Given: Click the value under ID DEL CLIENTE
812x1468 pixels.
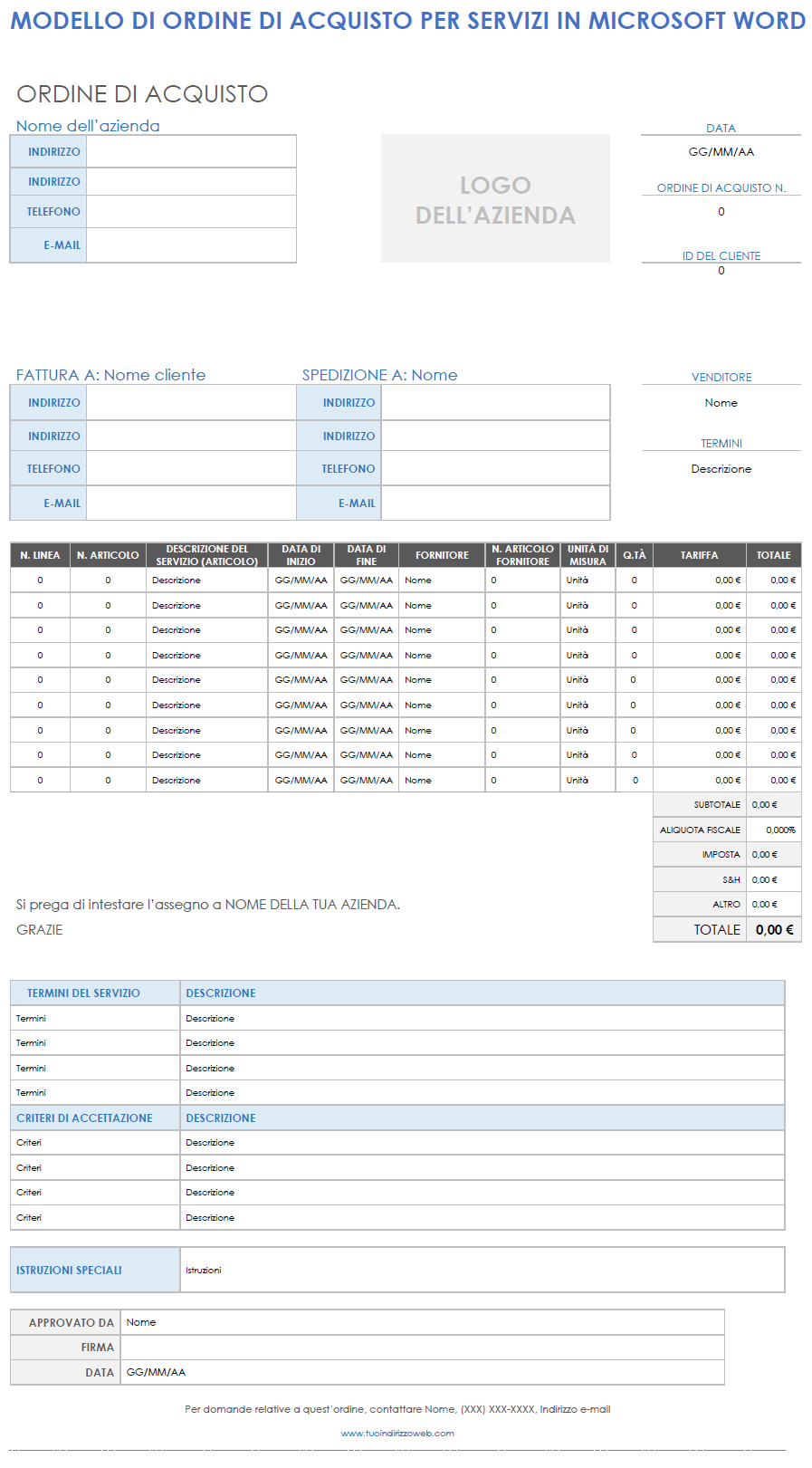Looking at the screenshot, I should [721, 271].
